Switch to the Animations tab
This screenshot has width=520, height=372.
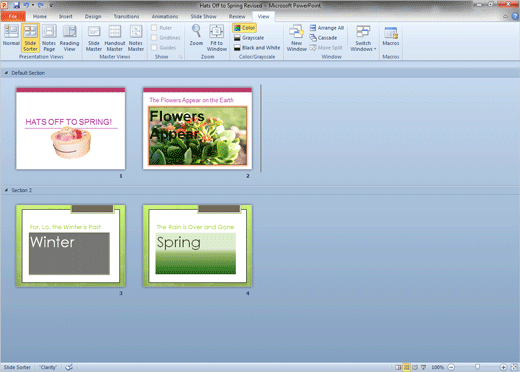click(x=165, y=16)
